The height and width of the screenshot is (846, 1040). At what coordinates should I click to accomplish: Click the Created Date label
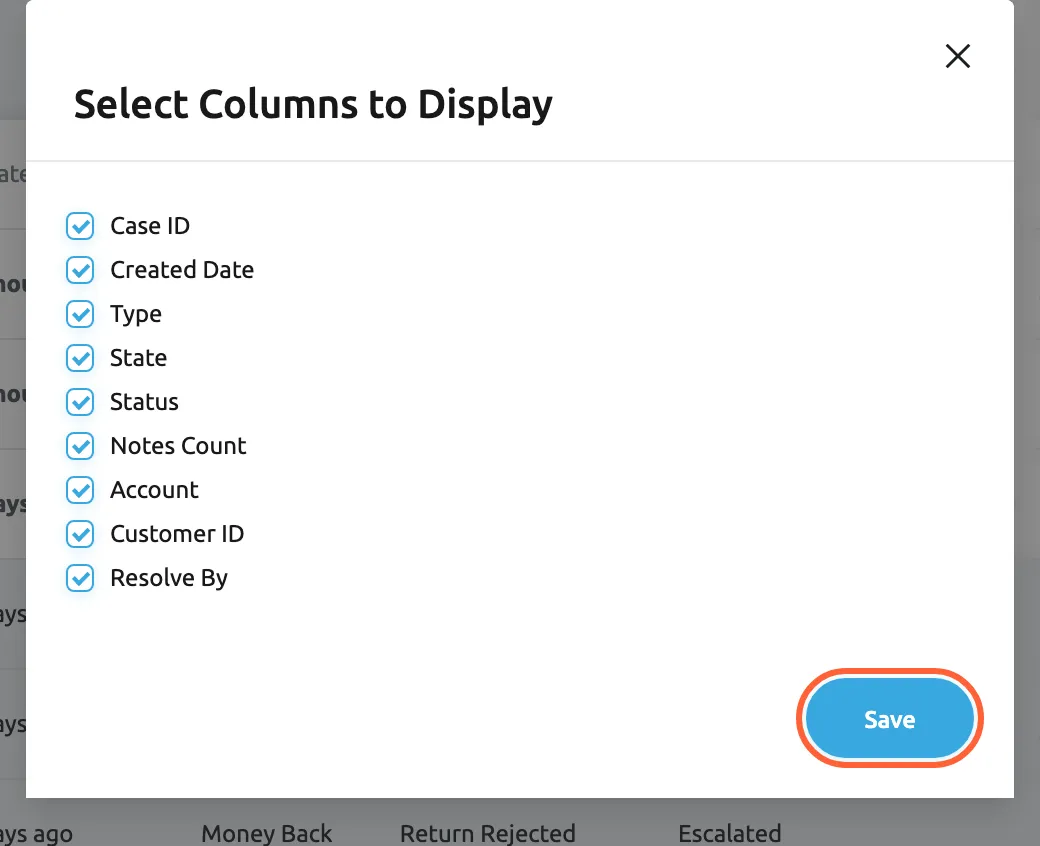click(182, 270)
